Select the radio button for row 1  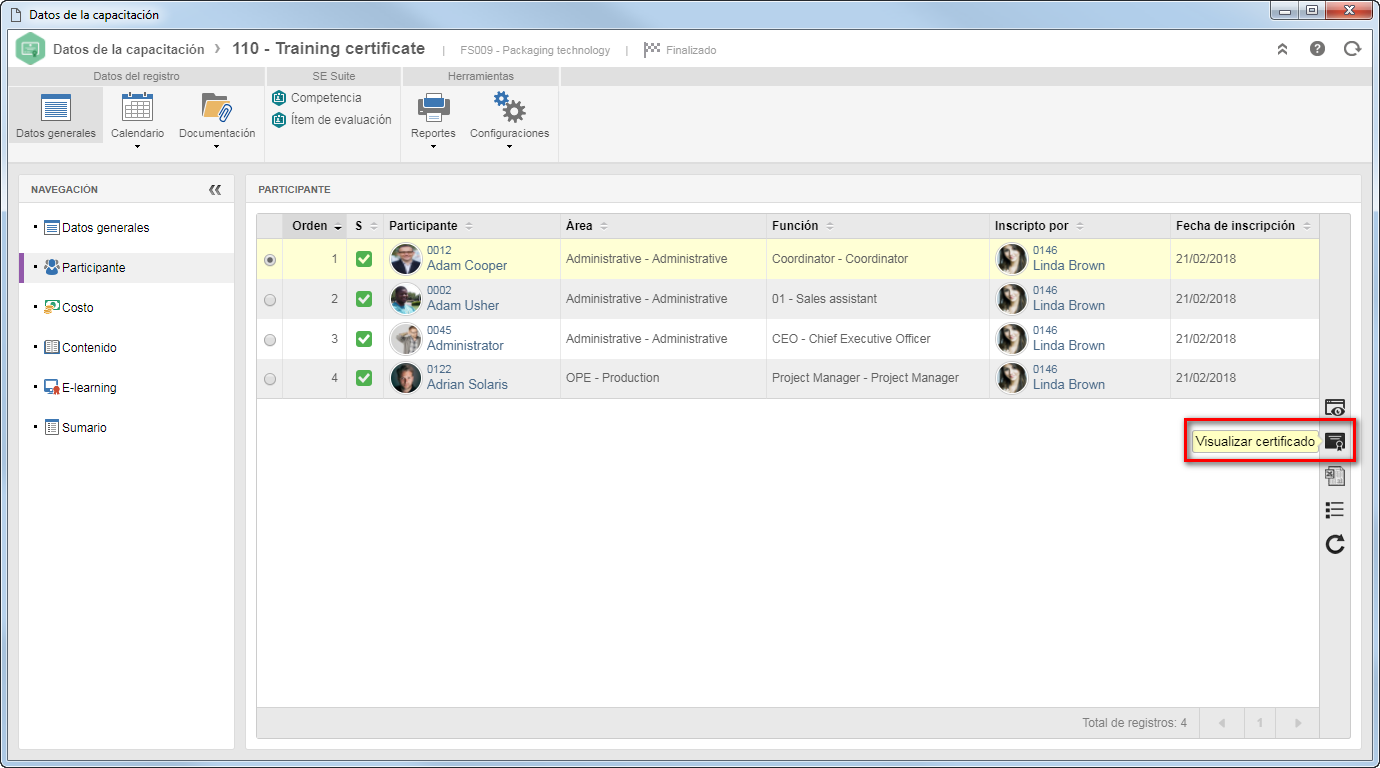coord(270,260)
